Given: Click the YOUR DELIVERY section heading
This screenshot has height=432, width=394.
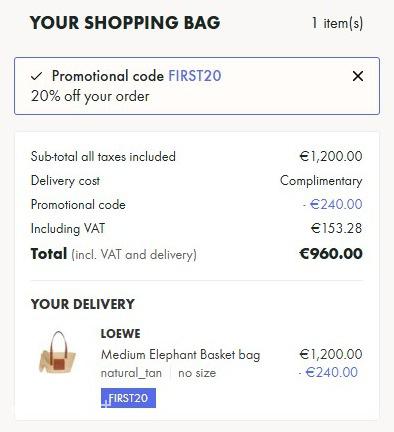Looking at the screenshot, I should click(83, 304).
